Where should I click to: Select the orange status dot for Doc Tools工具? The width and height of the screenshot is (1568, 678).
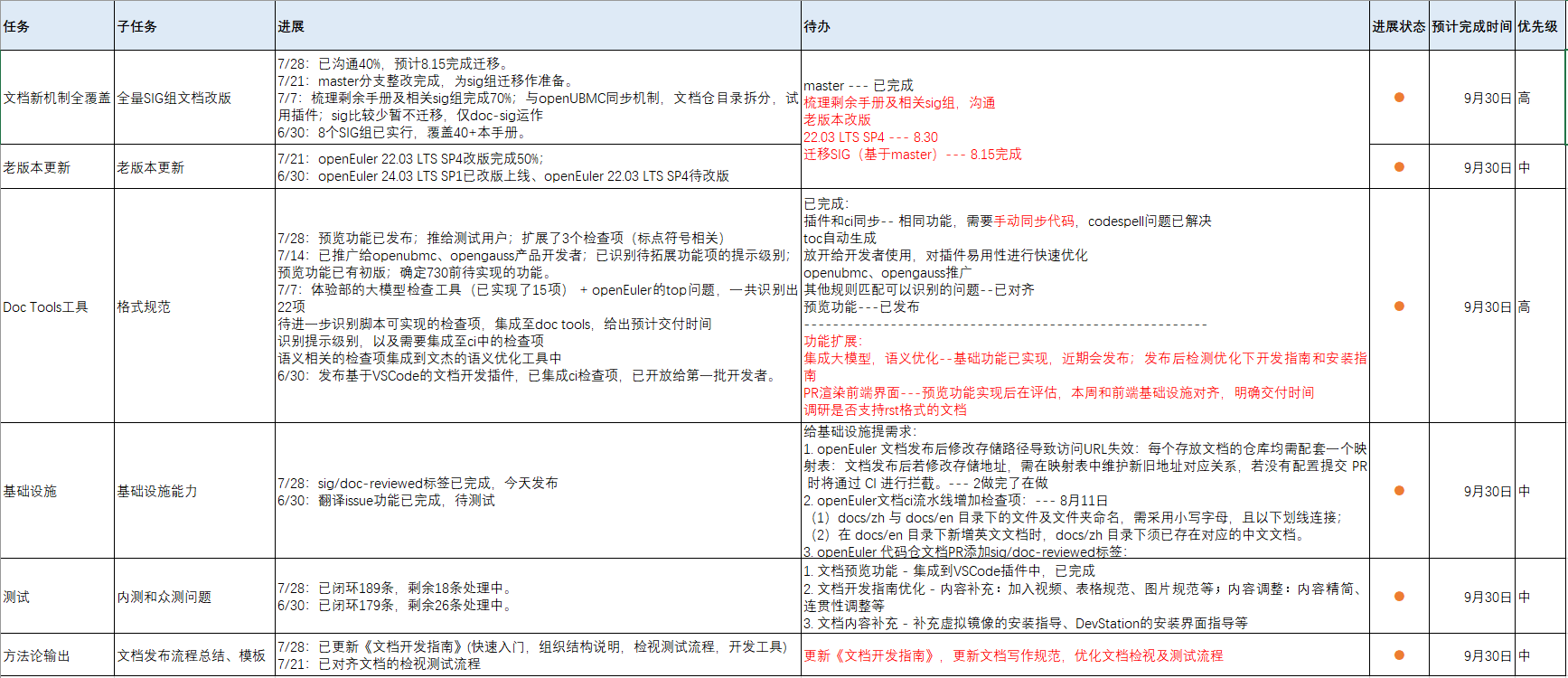point(1399,306)
